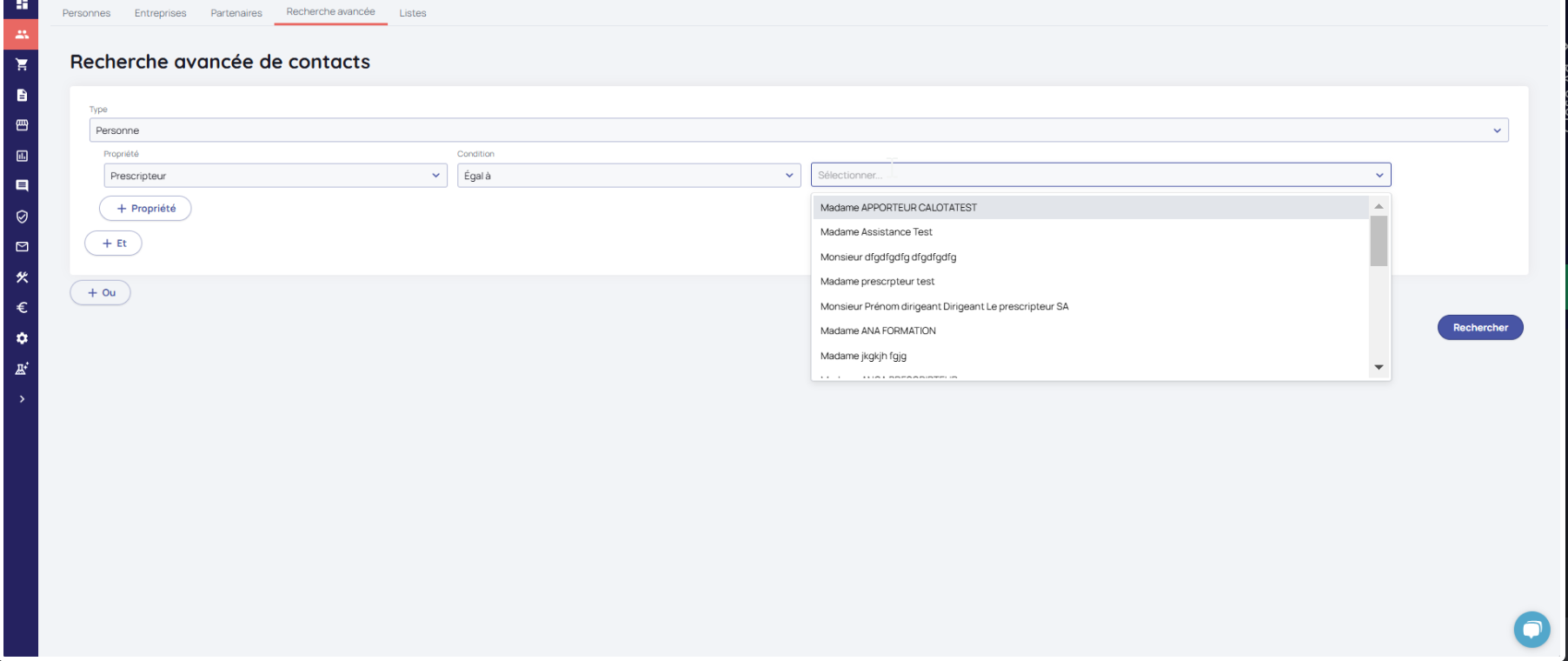Open the Type dropdown showing Personne
The height and width of the screenshot is (661, 1568).
pyautogui.click(x=798, y=130)
